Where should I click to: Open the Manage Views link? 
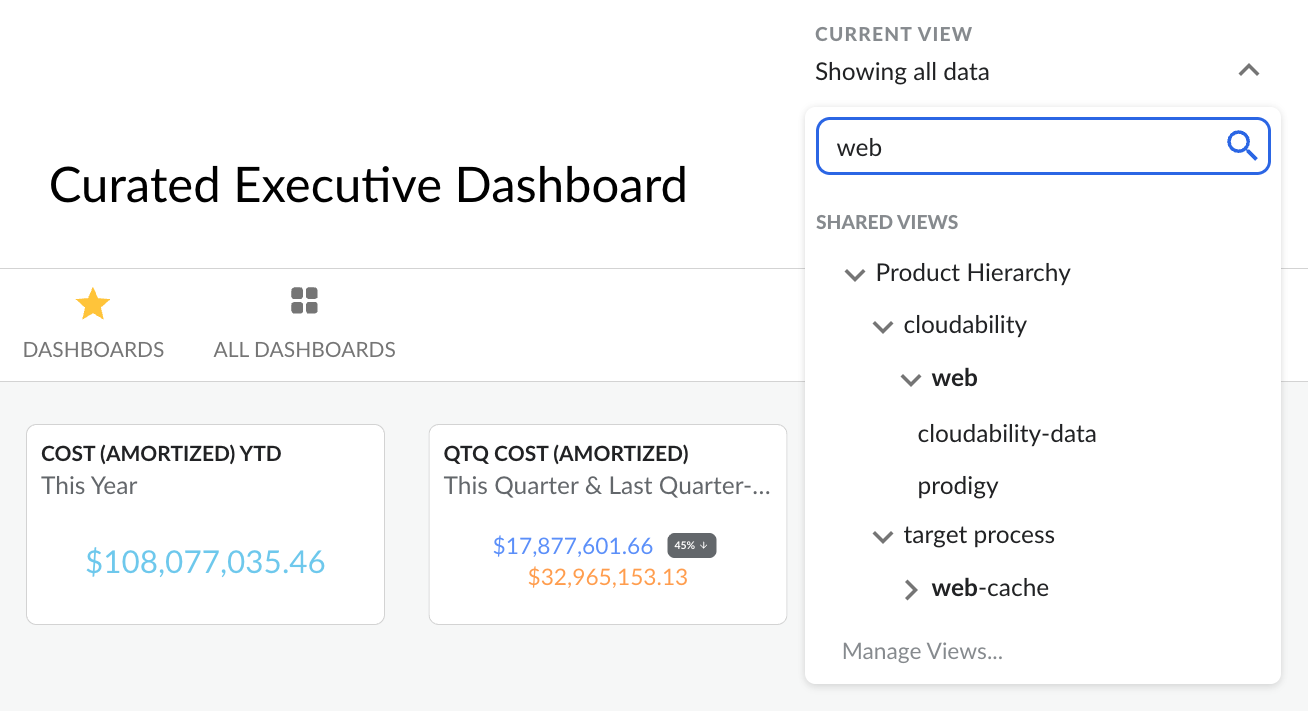click(x=922, y=652)
